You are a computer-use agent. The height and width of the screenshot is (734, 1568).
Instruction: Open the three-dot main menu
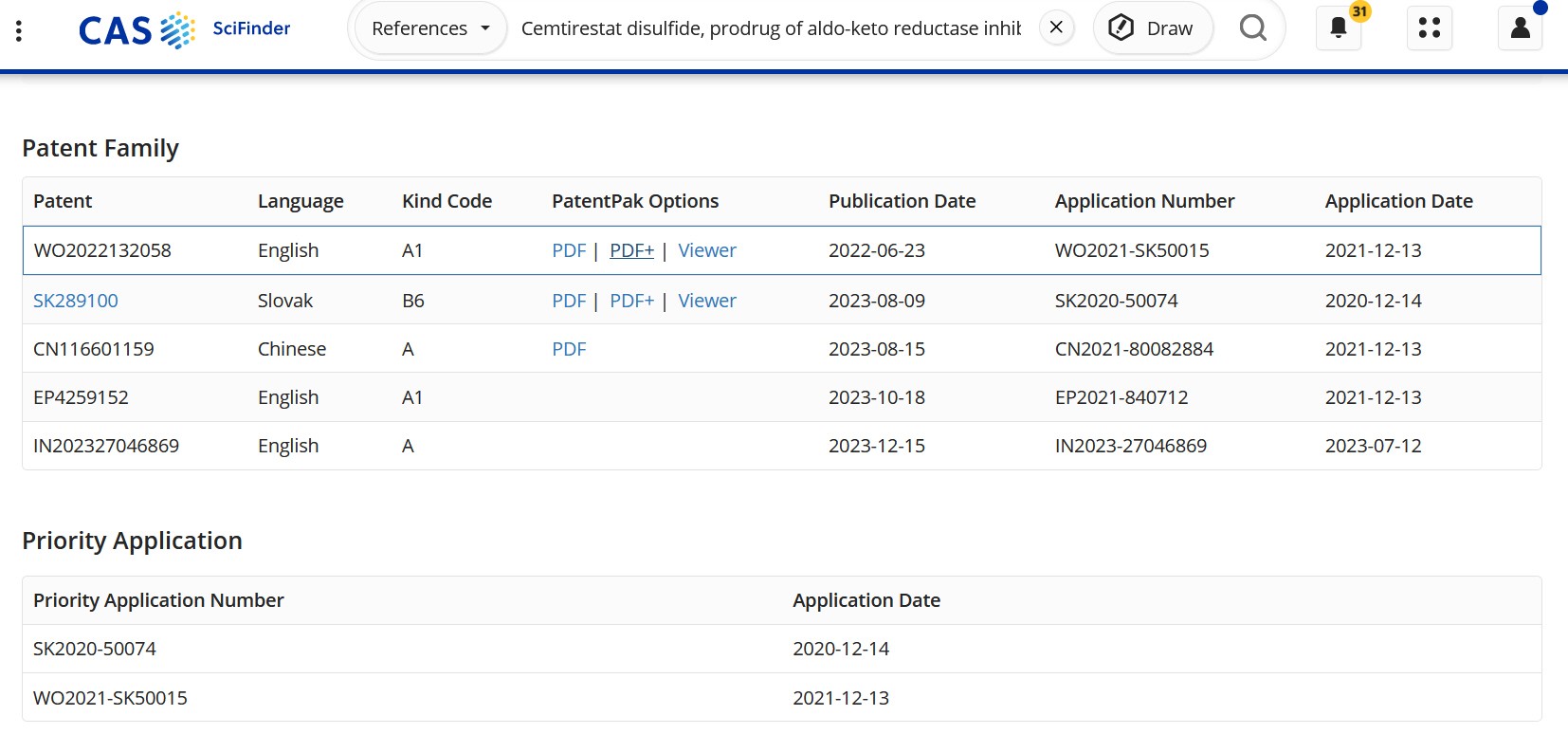[19, 29]
